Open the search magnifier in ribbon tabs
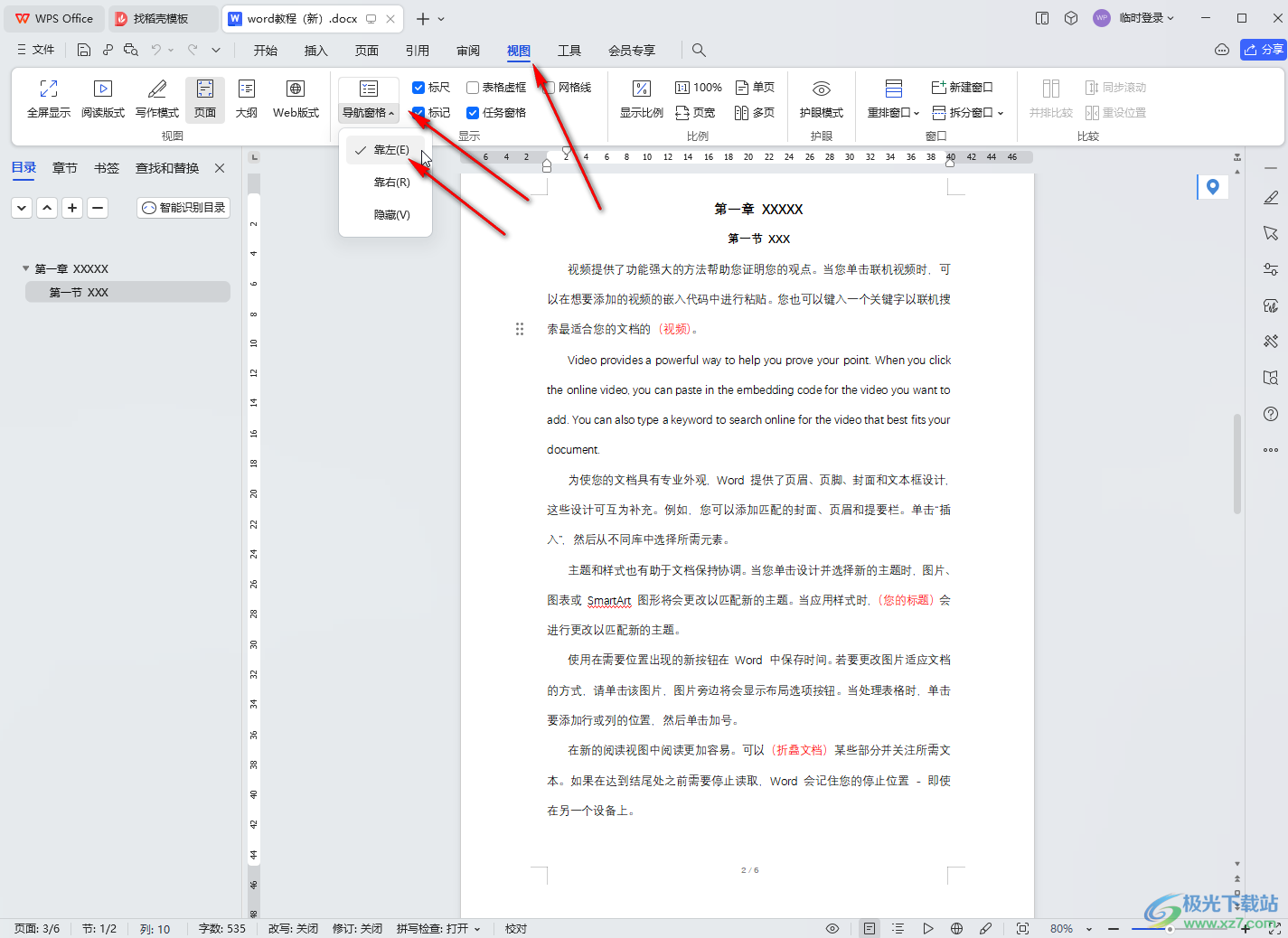Viewport: 1288px width, 938px height. pyautogui.click(x=699, y=50)
